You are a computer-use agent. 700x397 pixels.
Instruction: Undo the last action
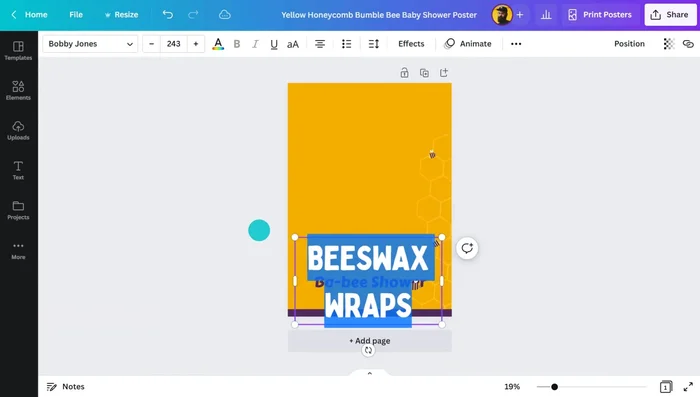coord(168,15)
